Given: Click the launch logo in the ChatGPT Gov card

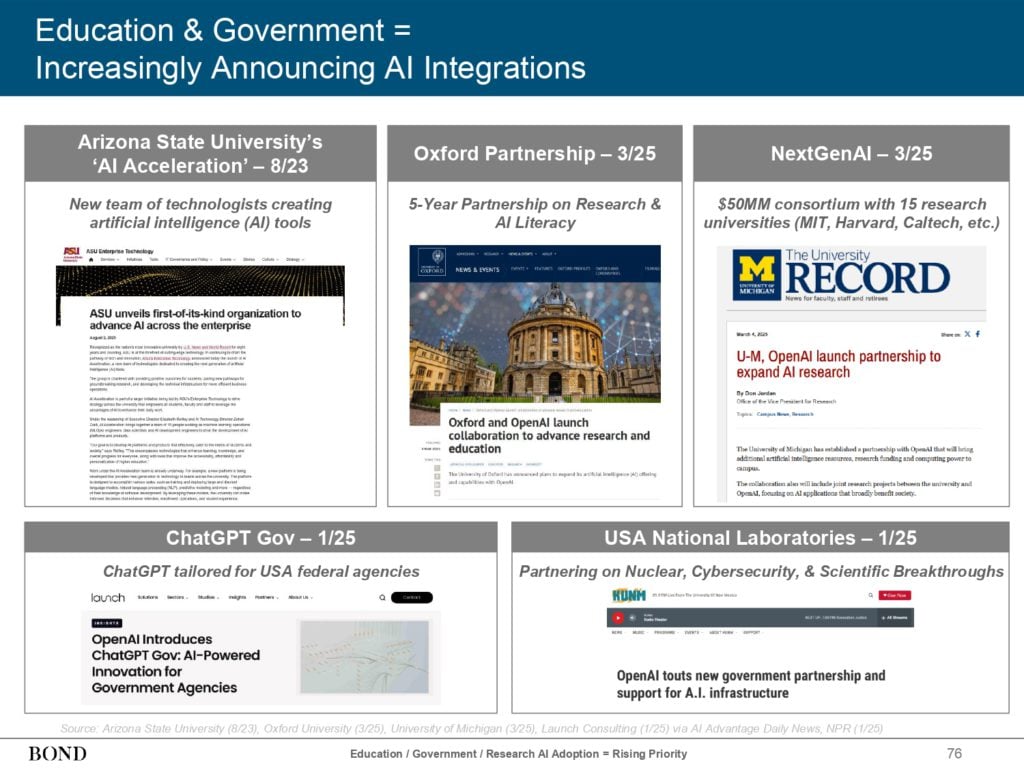Looking at the screenshot, I should tap(108, 598).
